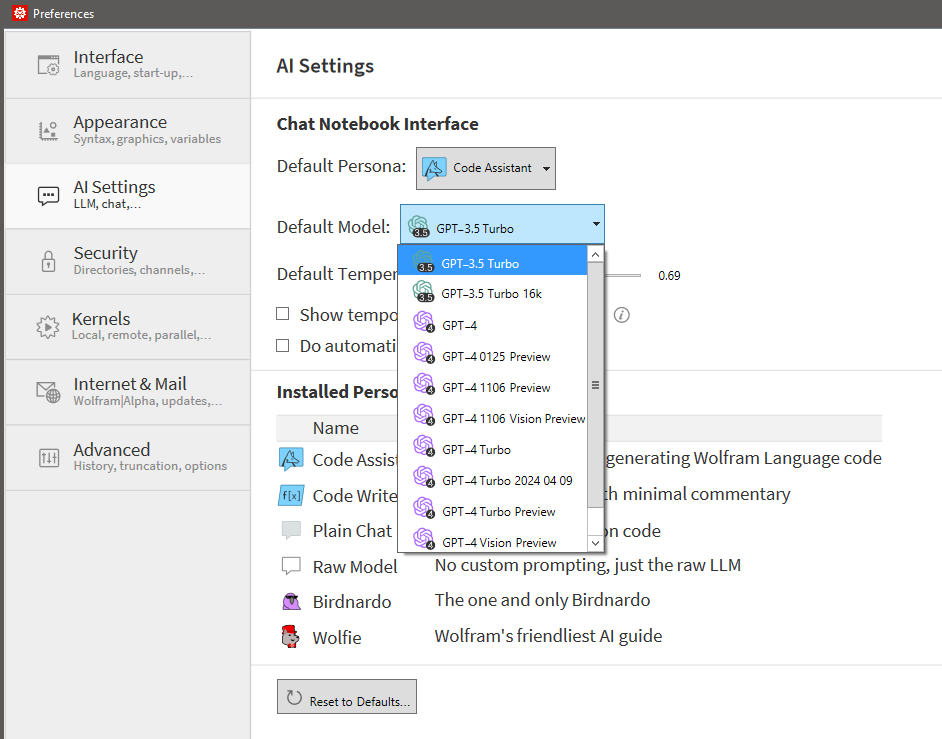The width and height of the screenshot is (942, 739).
Task: Click the Code Assistant wolf icon in persona dropdown
Action: (x=434, y=168)
